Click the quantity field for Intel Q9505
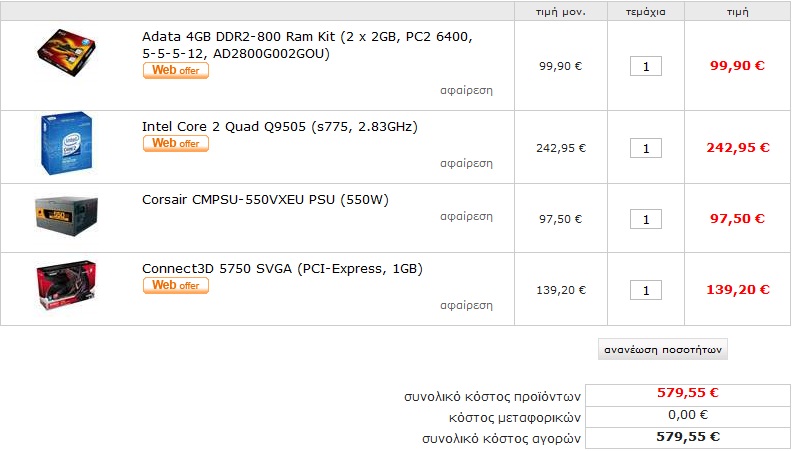 click(x=646, y=148)
